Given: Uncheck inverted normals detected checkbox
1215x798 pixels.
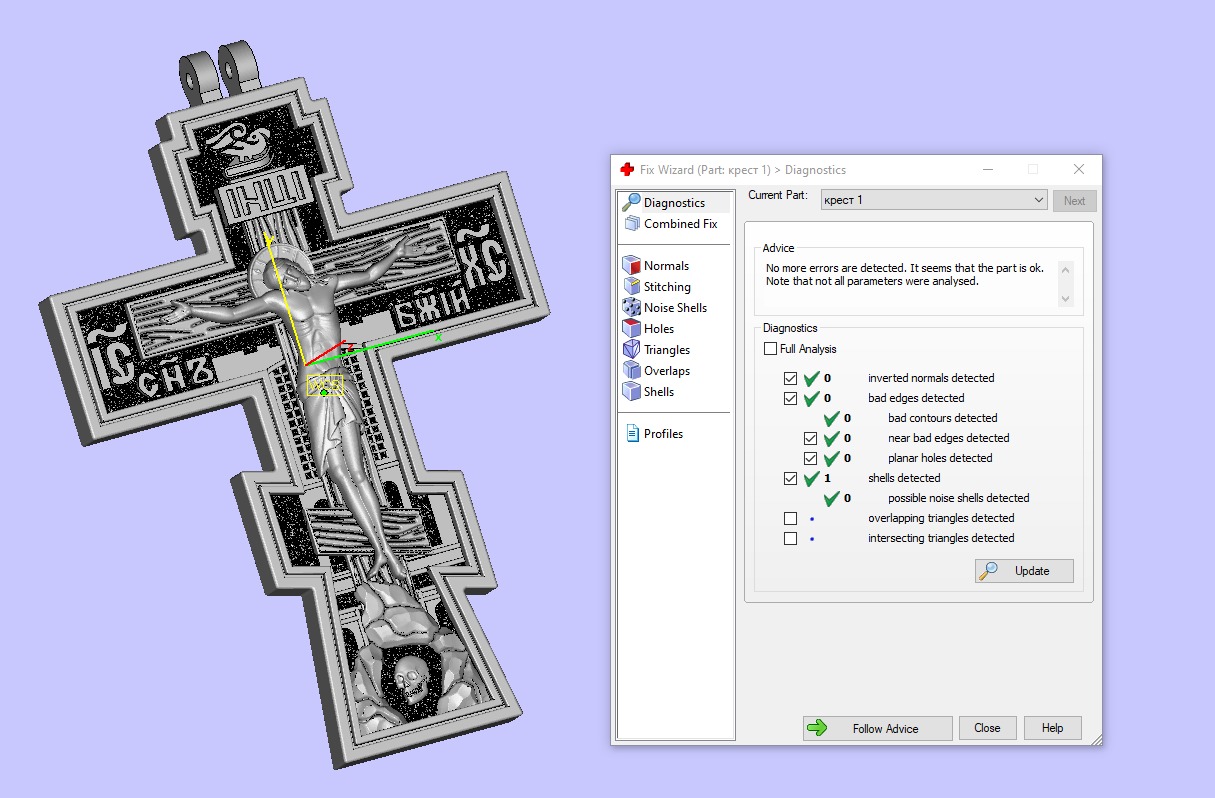Looking at the screenshot, I should click(x=791, y=378).
